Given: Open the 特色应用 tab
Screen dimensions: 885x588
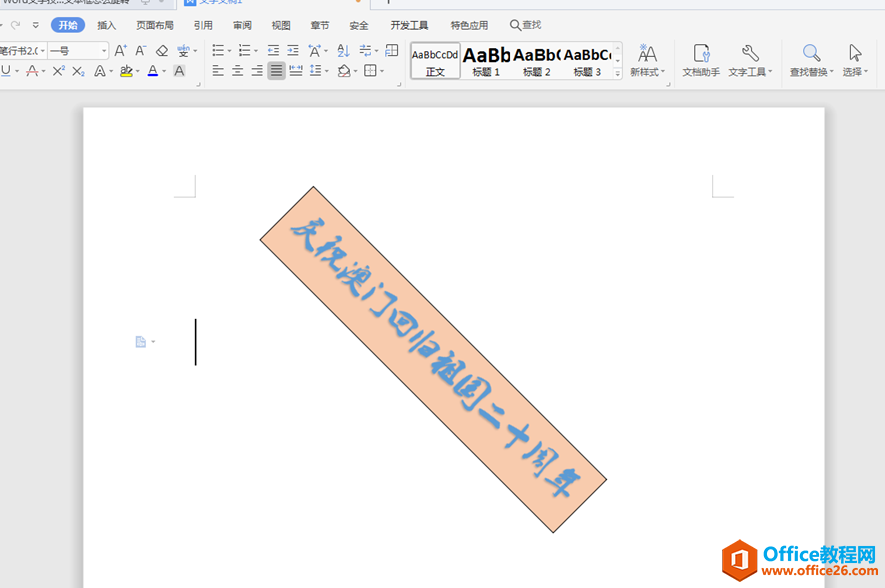Looking at the screenshot, I should click(469, 25).
